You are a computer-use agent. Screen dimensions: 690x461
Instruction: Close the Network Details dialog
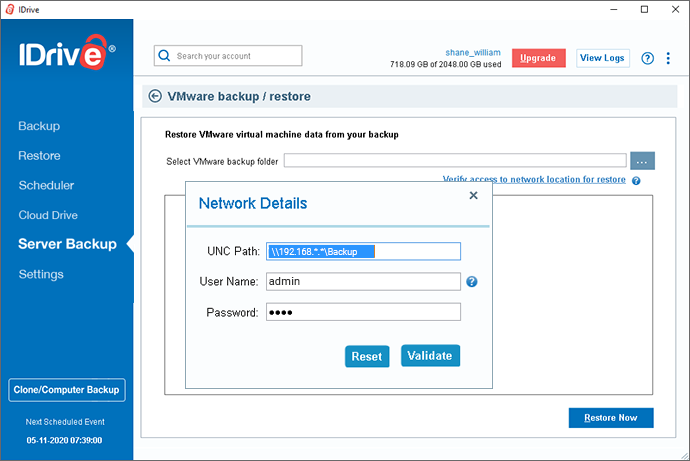click(473, 195)
